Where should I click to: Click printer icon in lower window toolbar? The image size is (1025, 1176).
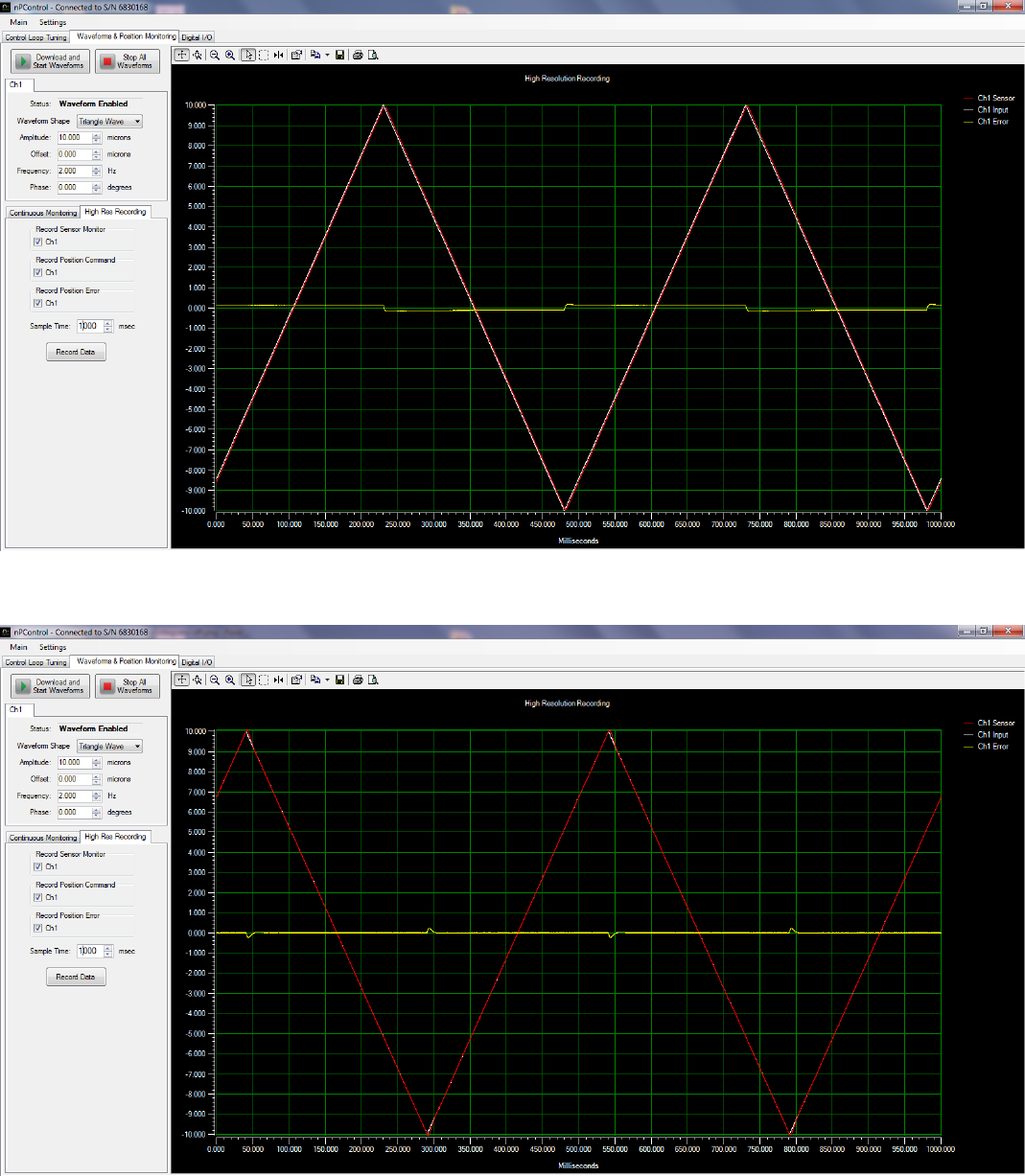click(x=358, y=680)
